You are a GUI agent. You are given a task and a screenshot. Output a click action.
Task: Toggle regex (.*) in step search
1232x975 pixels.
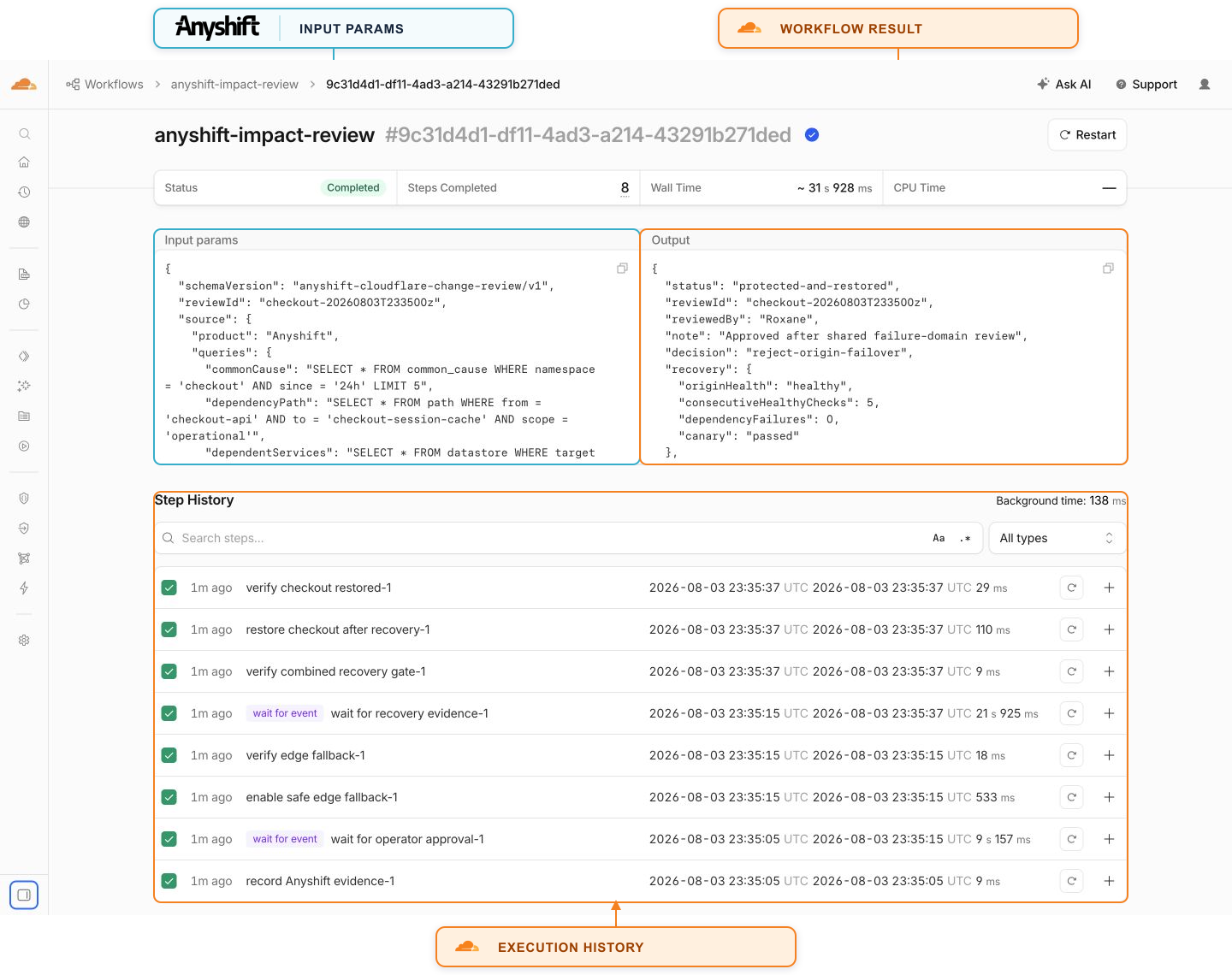(965, 538)
